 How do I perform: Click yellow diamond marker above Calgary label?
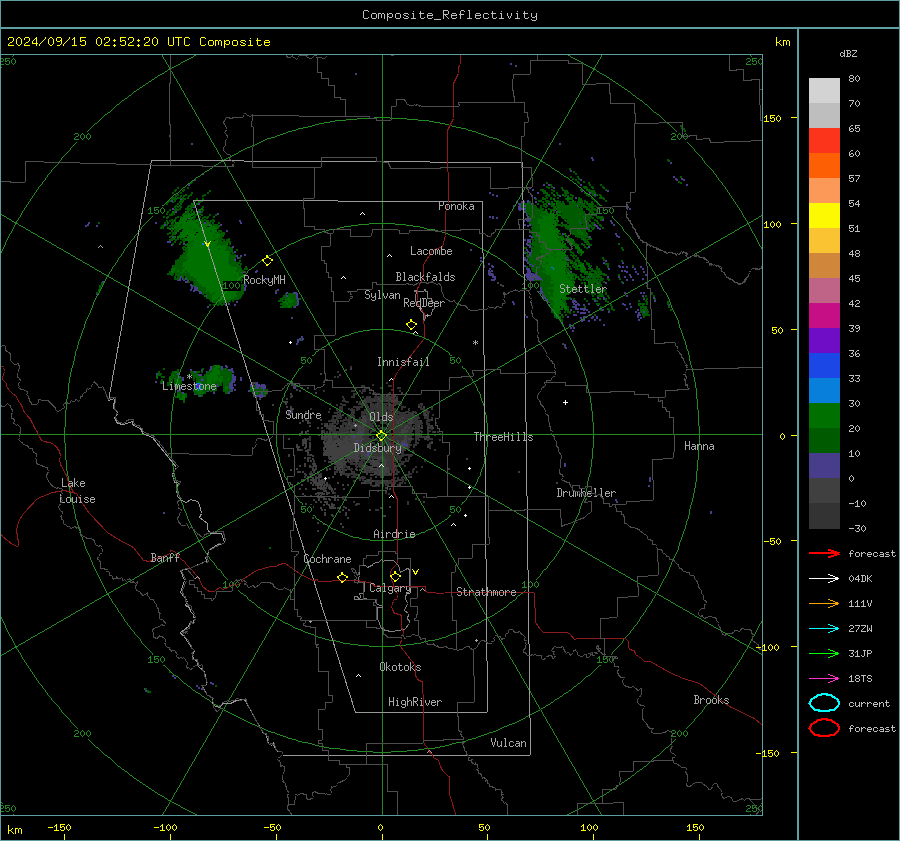[395, 576]
